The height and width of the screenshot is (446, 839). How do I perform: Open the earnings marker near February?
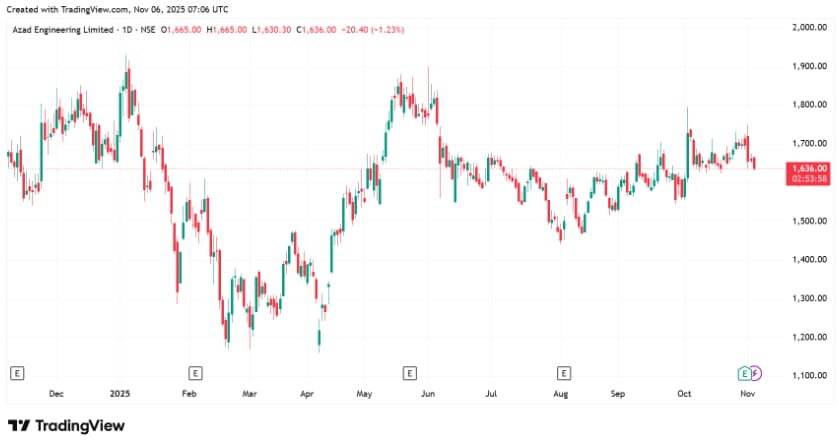click(195, 373)
